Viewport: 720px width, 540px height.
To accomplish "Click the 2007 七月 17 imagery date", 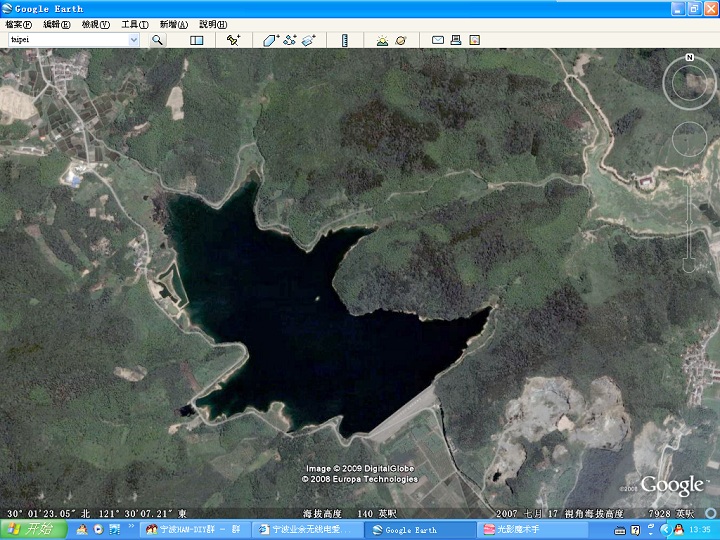I will point(527,513).
